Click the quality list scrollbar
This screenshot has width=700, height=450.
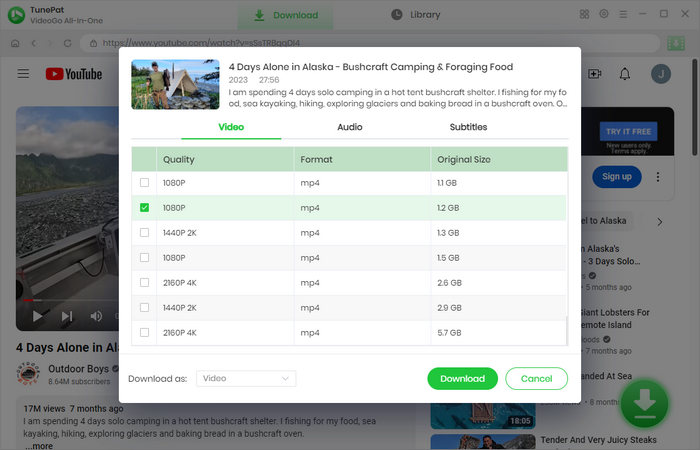click(567, 330)
